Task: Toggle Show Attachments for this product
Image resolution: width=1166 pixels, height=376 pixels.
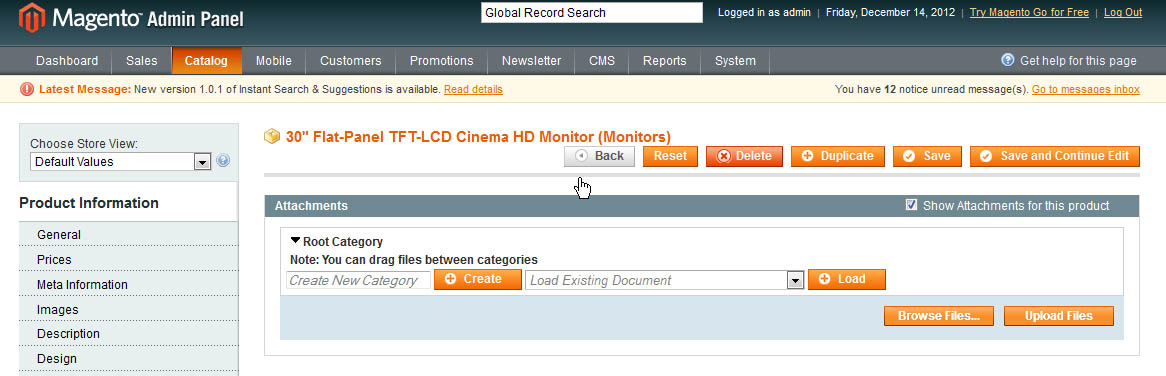Action: point(911,205)
